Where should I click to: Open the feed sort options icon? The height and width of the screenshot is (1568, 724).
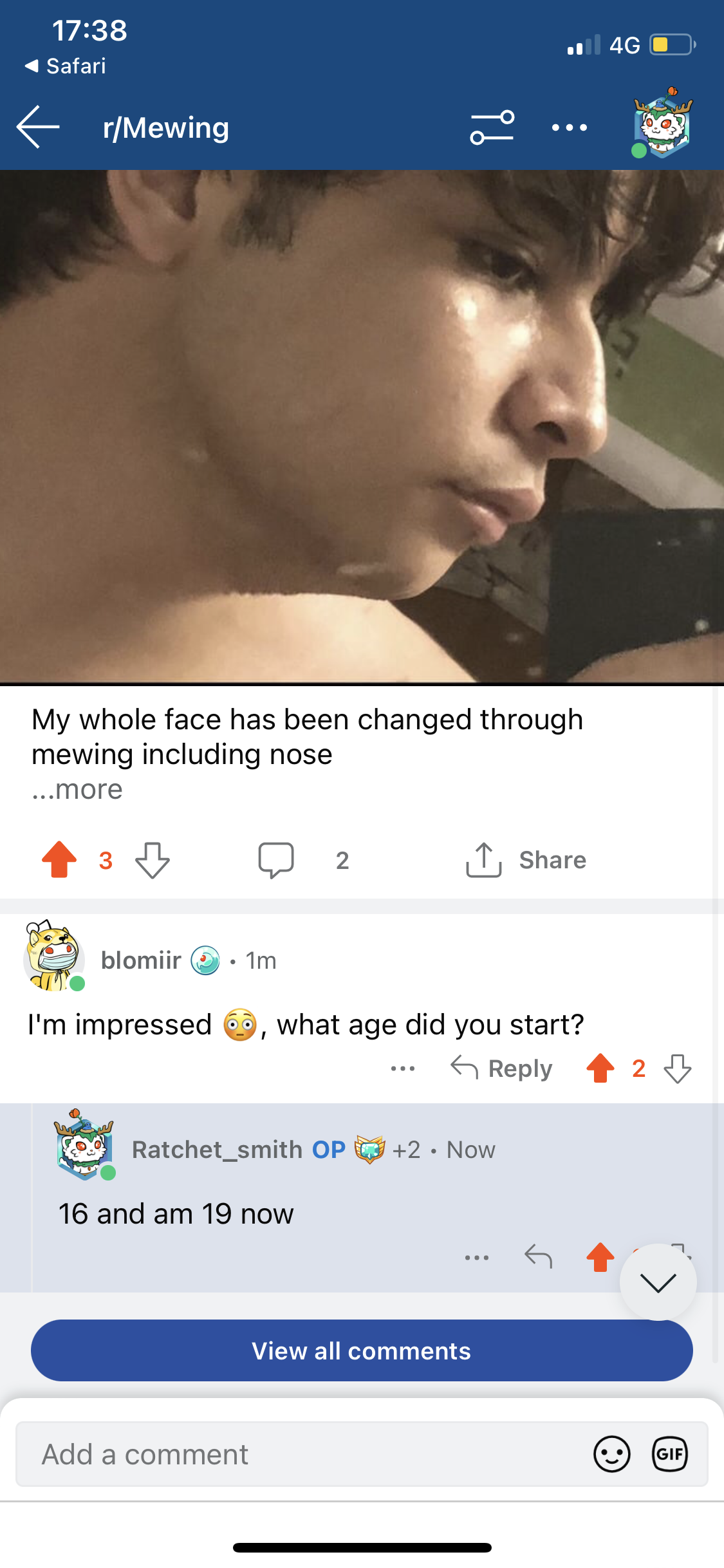point(492,127)
